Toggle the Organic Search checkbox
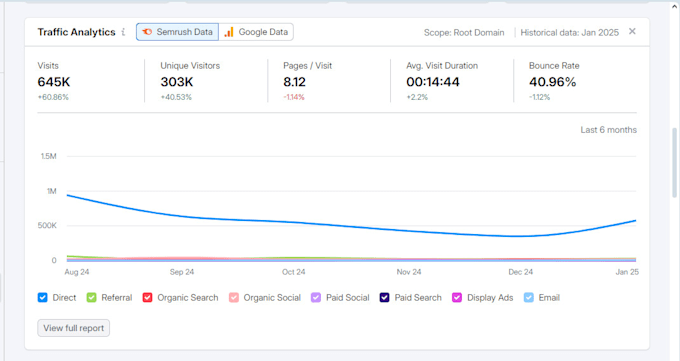Screen dimensions: 680x361 (147, 298)
